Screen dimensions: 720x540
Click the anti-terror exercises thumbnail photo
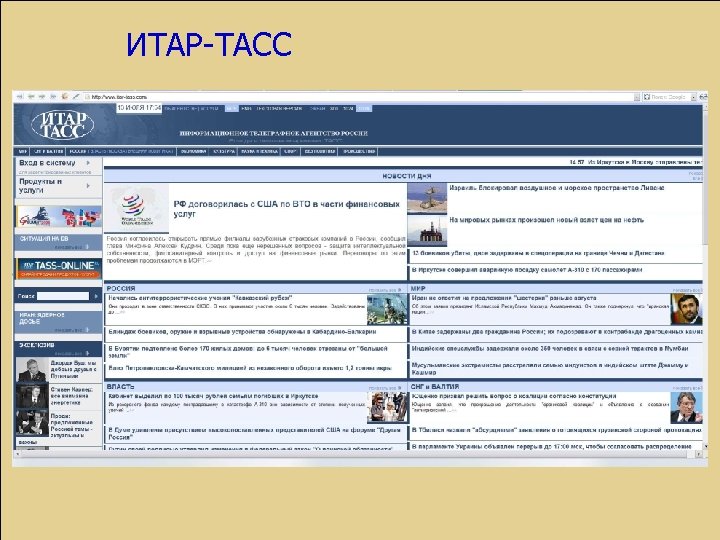click(x=387, y=309)
